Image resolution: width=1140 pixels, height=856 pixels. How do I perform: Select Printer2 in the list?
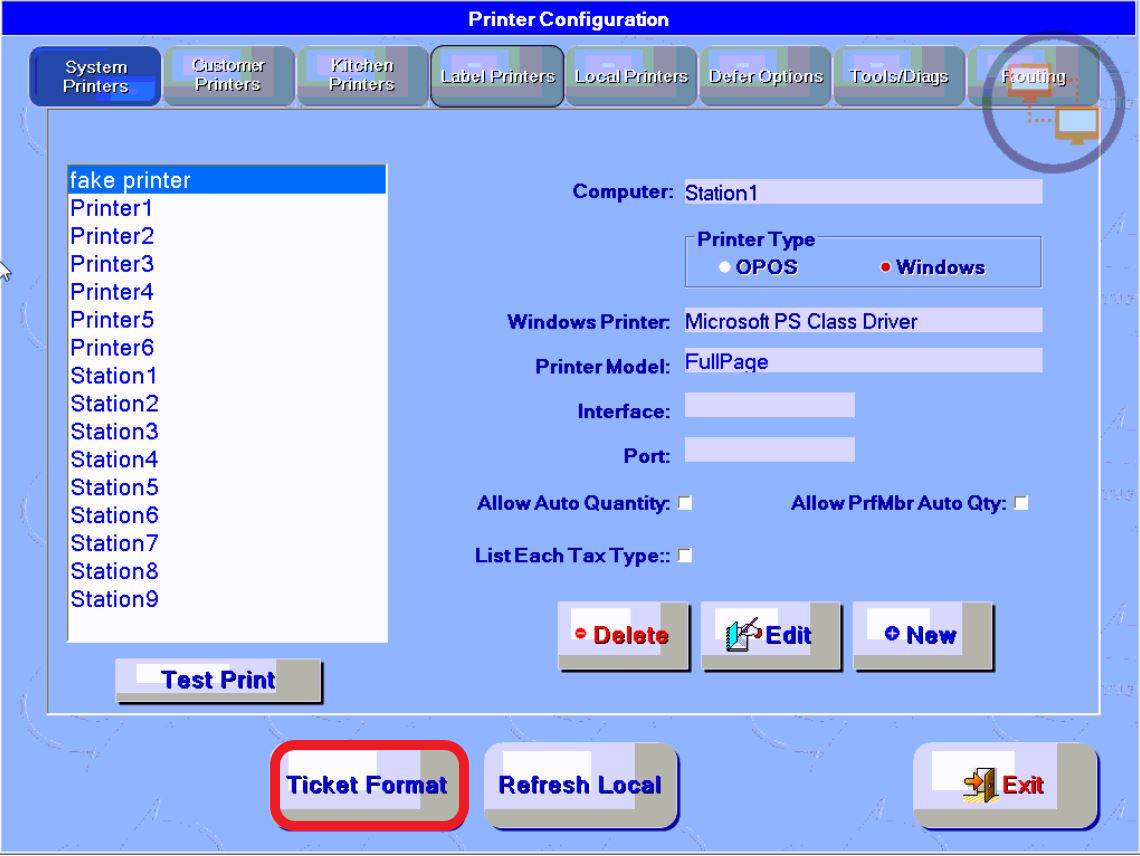[x=227, y=236]
